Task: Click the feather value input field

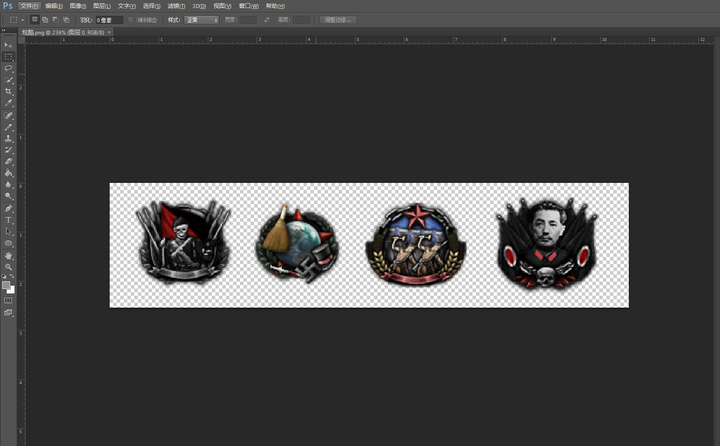Action: pyautogui.click(x=109, y=20)
